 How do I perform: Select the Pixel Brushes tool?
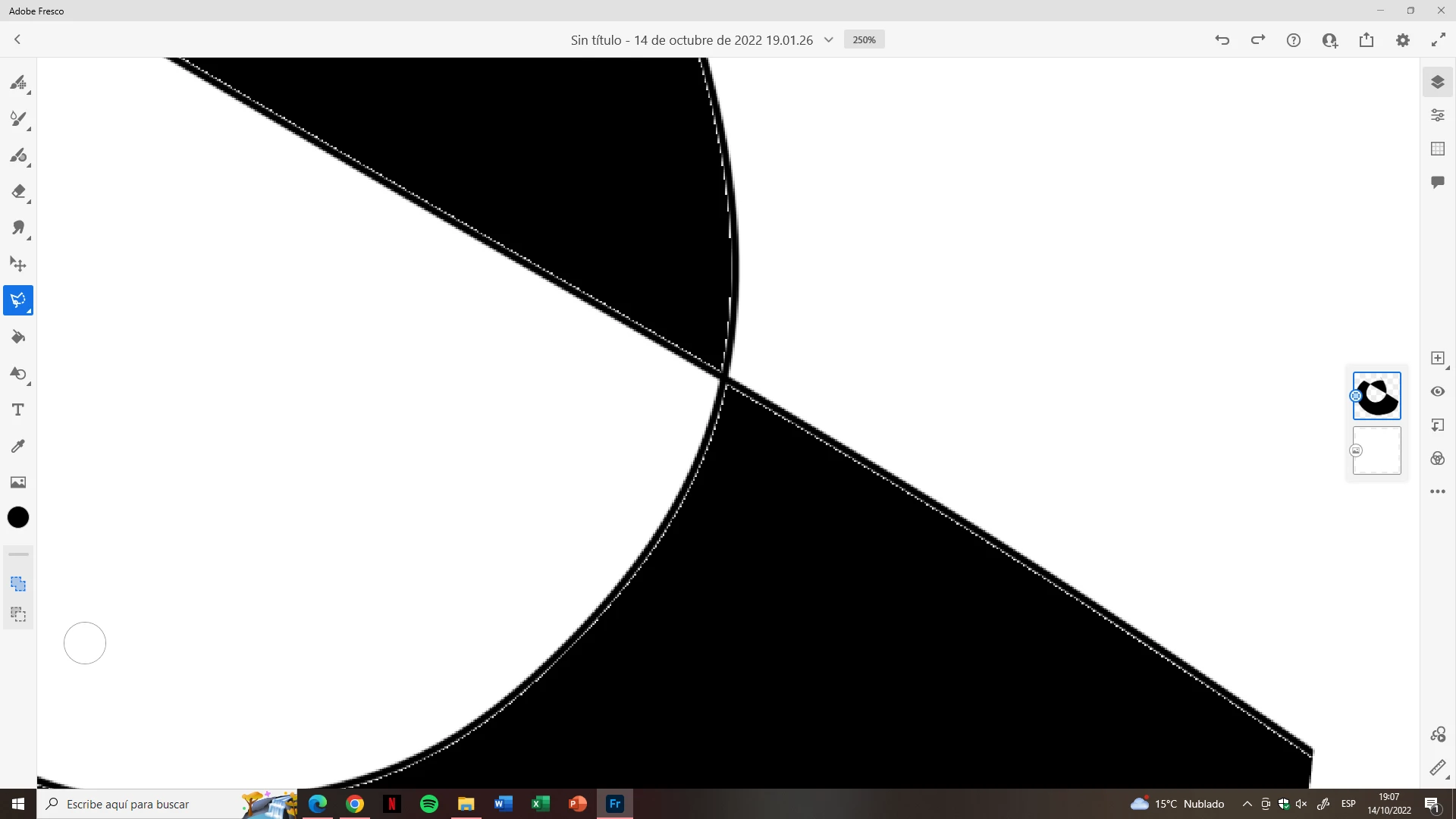click(x=18, y=82)
